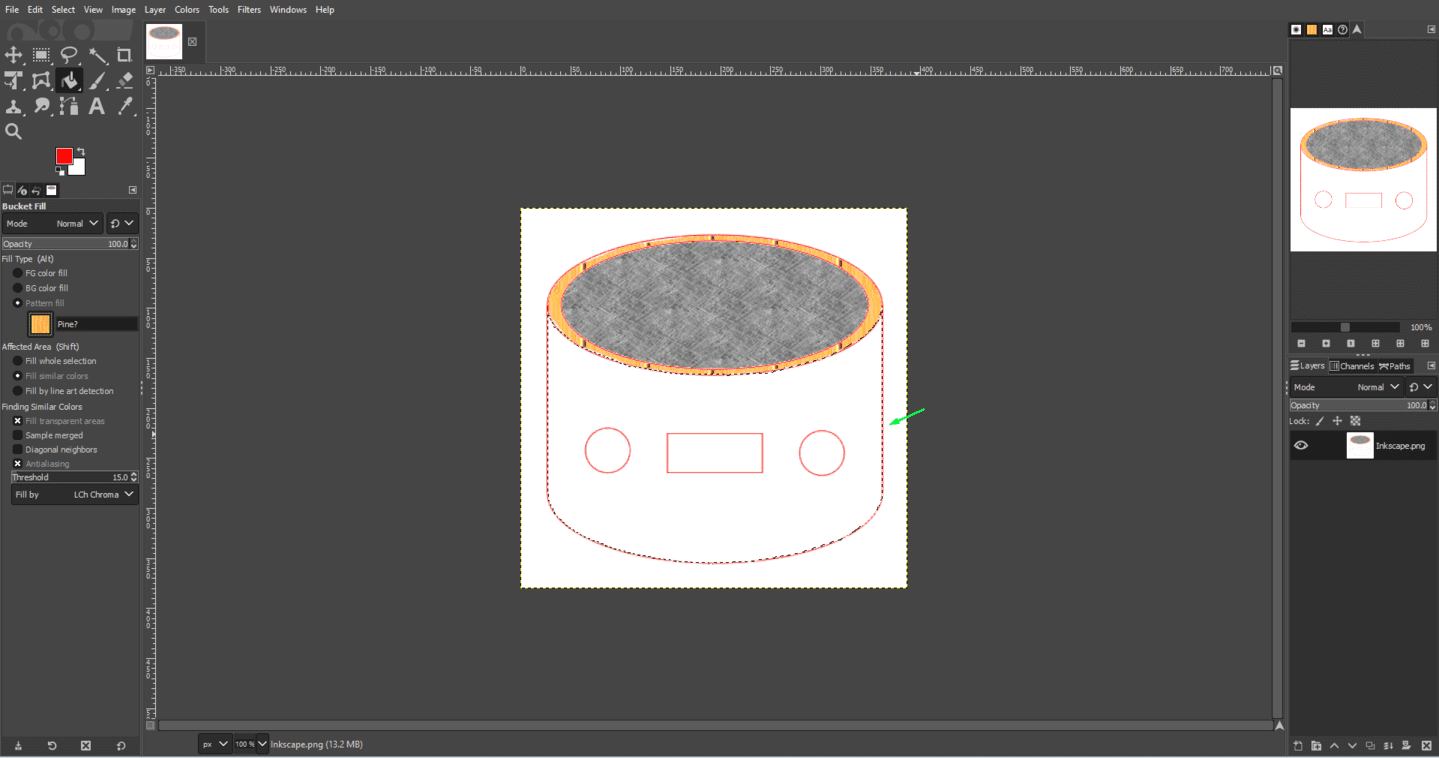Select the Eraser tool
This screenshot has width=1439, height=758.
tap(124, 81)
